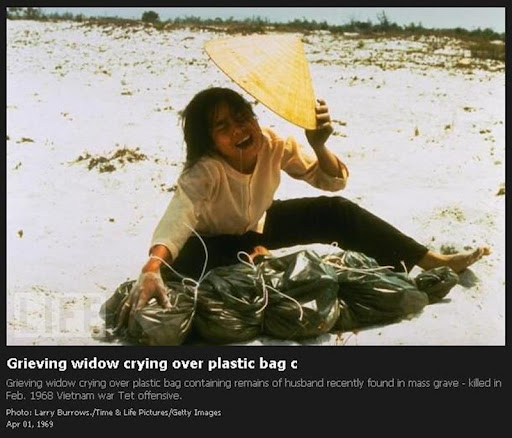Click the hand holding the hat brim

click(x=322, y=120)
